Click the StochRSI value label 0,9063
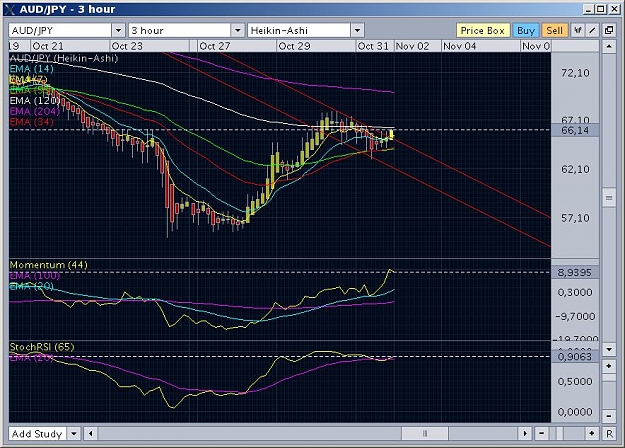This screenshot has width=625, height=448. (x=575, y=356)
